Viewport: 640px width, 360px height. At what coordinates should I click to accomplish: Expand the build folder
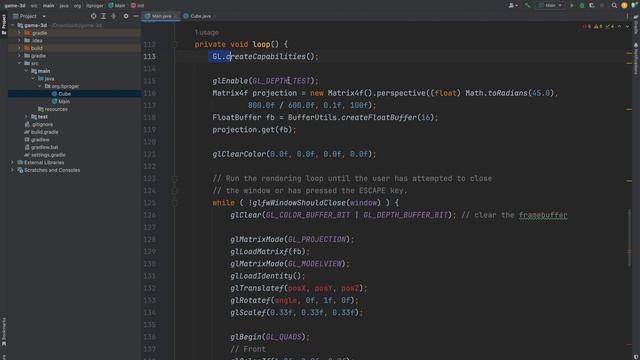(19, 48)
